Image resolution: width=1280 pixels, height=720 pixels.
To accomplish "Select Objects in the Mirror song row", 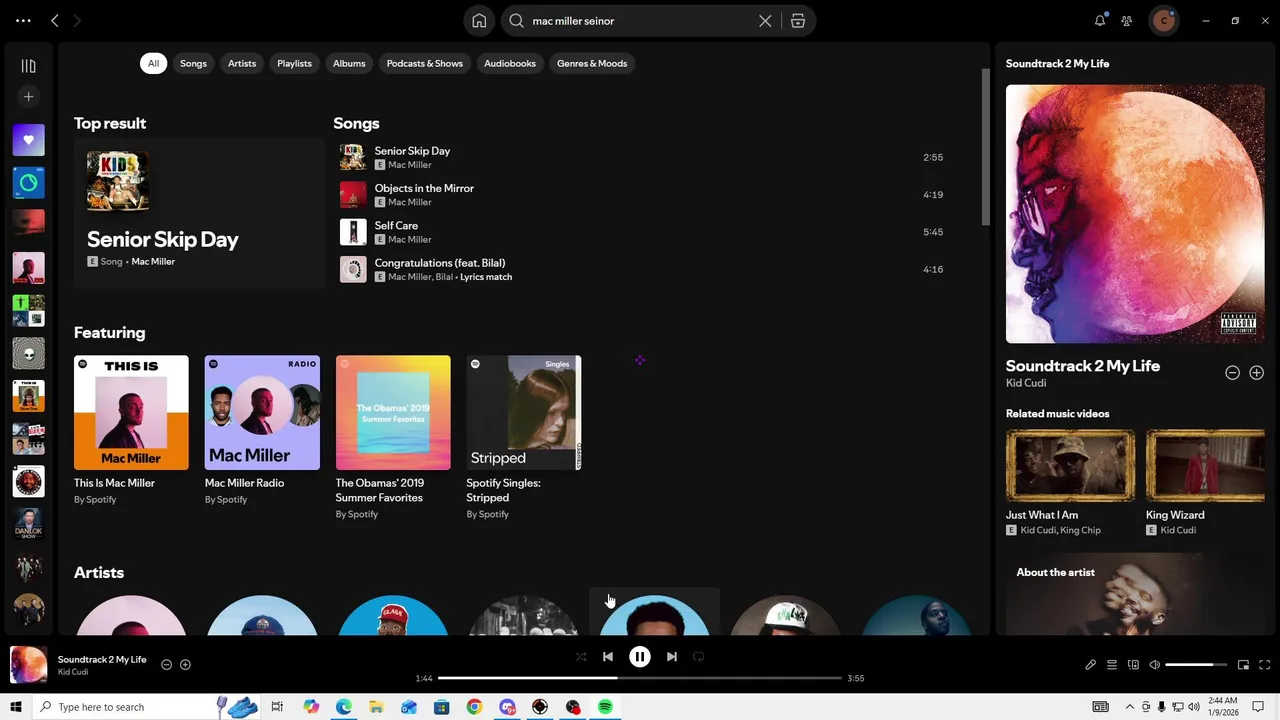I will (x=642, y=194).
